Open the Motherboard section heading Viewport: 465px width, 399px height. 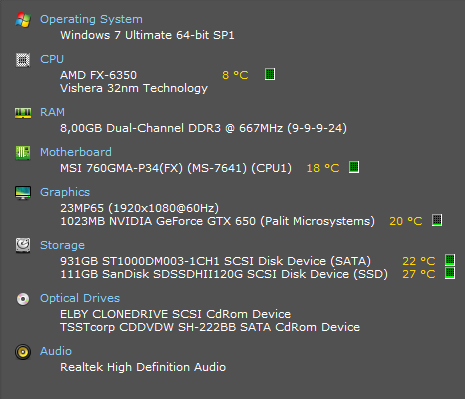(x=76, y=152)
